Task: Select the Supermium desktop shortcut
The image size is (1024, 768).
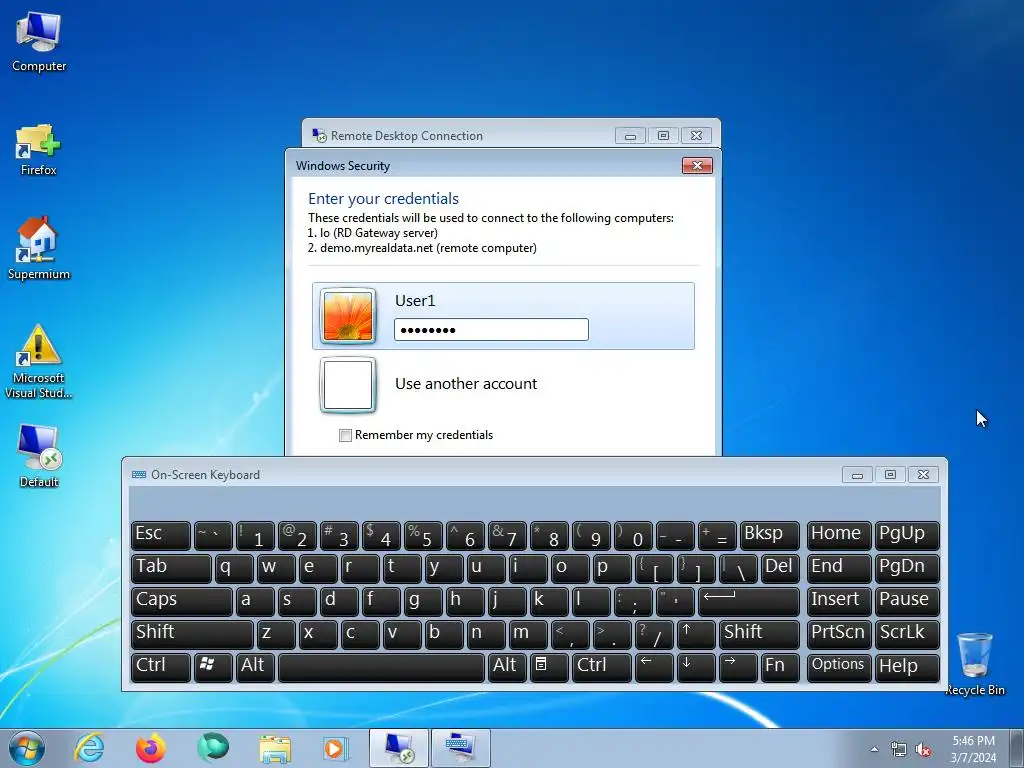Action: point(39,248)
